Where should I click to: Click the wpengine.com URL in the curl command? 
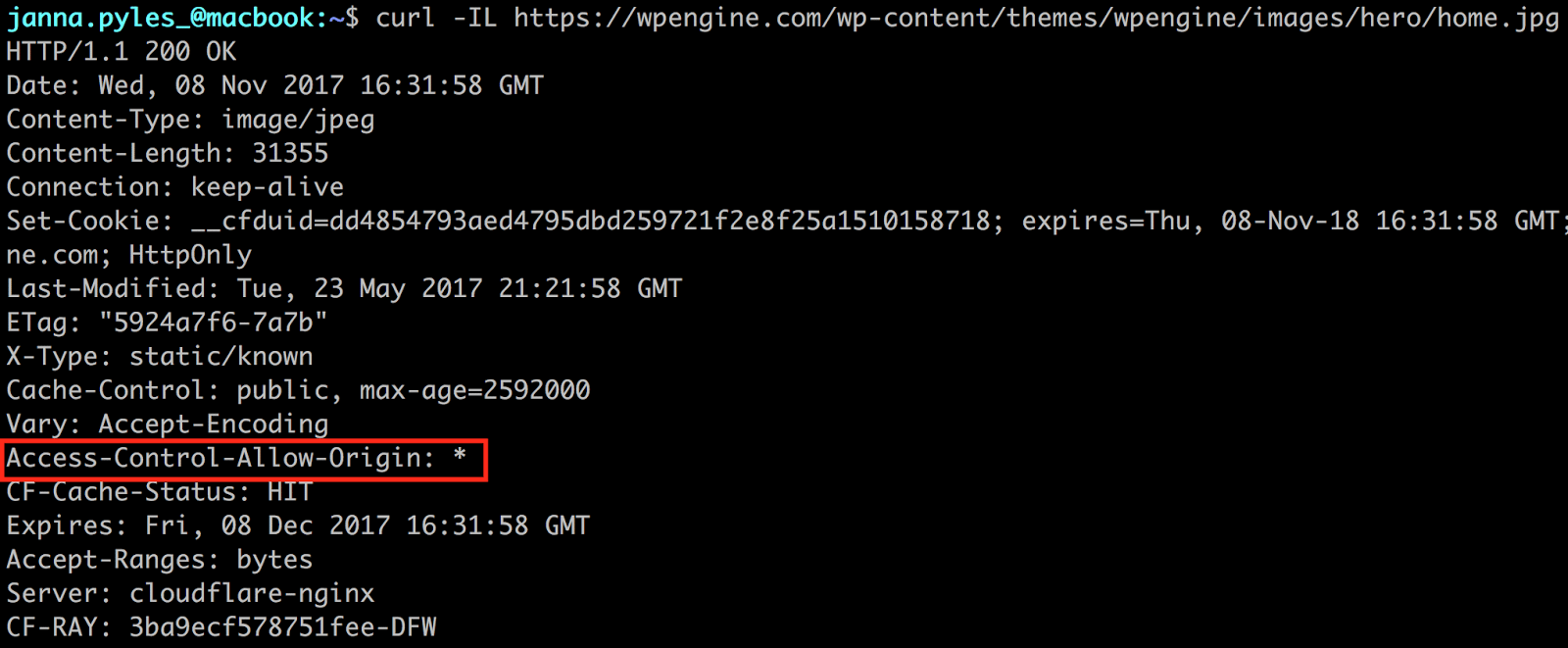click(1036, 18)
